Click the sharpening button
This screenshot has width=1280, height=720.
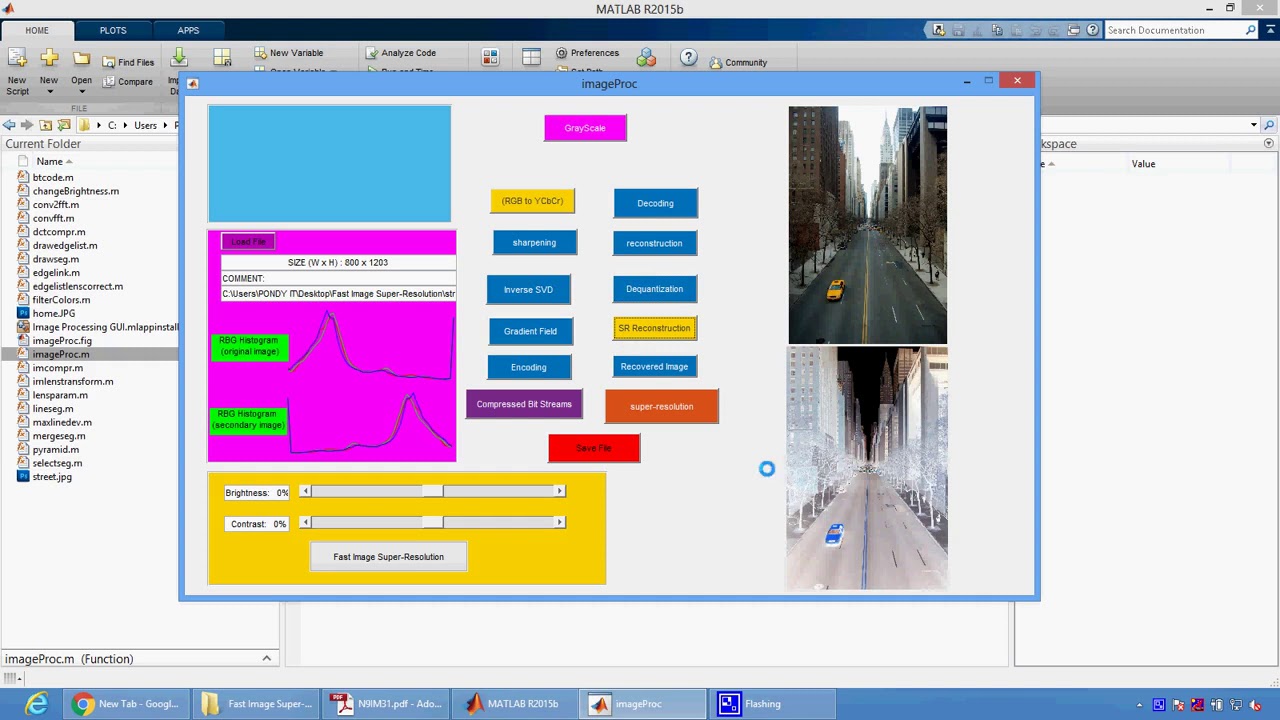click(x=534, y=243)
